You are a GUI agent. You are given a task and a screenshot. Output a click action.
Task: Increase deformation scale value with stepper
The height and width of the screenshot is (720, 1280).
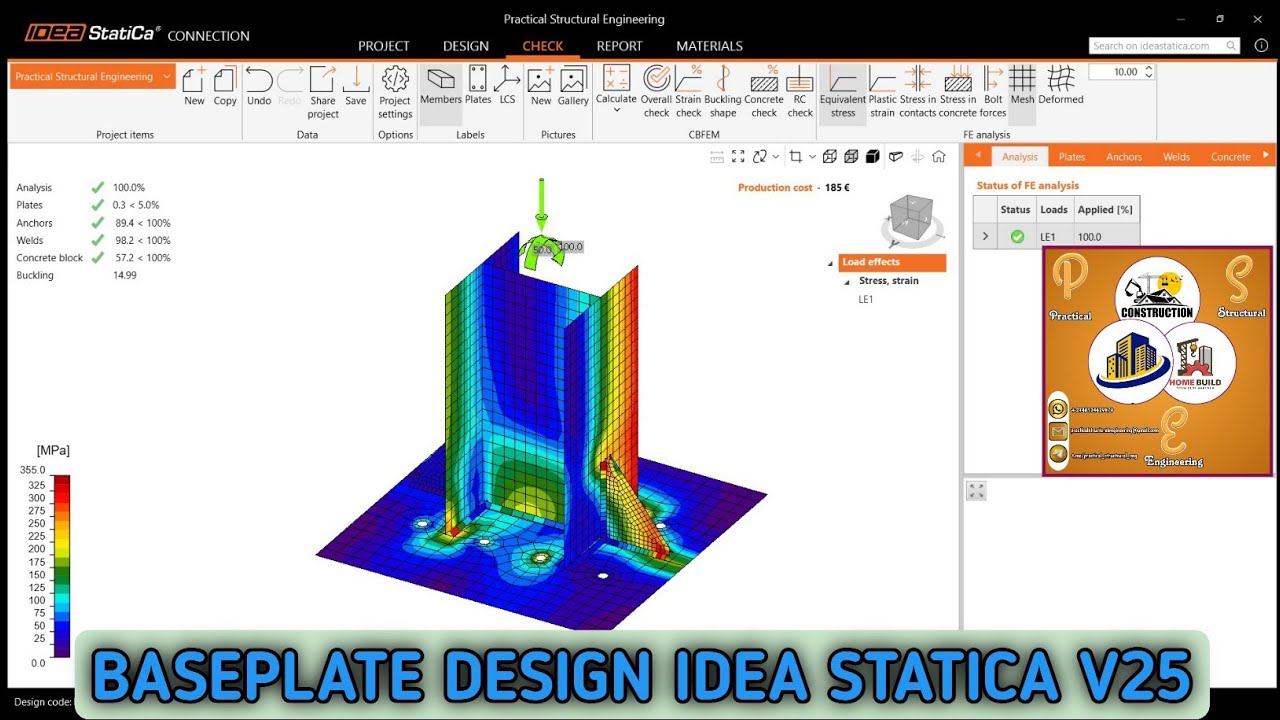(1148, 68)
